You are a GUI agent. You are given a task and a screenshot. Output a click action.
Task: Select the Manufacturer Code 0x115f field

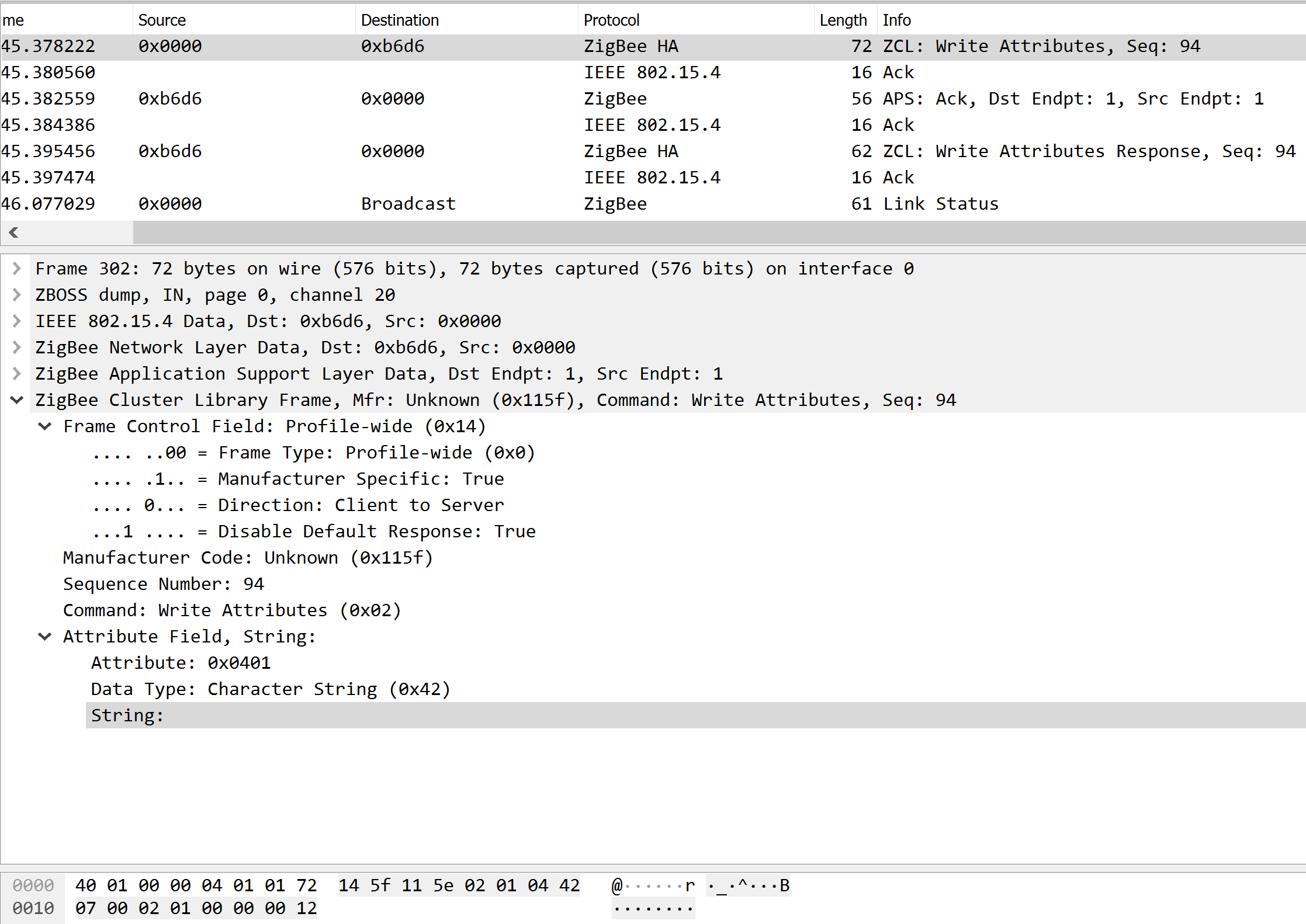click(x=248, y=558)
